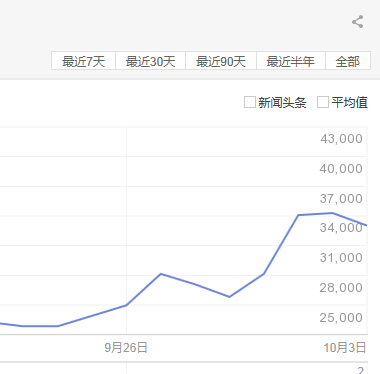This screenshot has height=374, width=380.
Task: Click the highest peak of the blue line
Action: tap(332, 213)
